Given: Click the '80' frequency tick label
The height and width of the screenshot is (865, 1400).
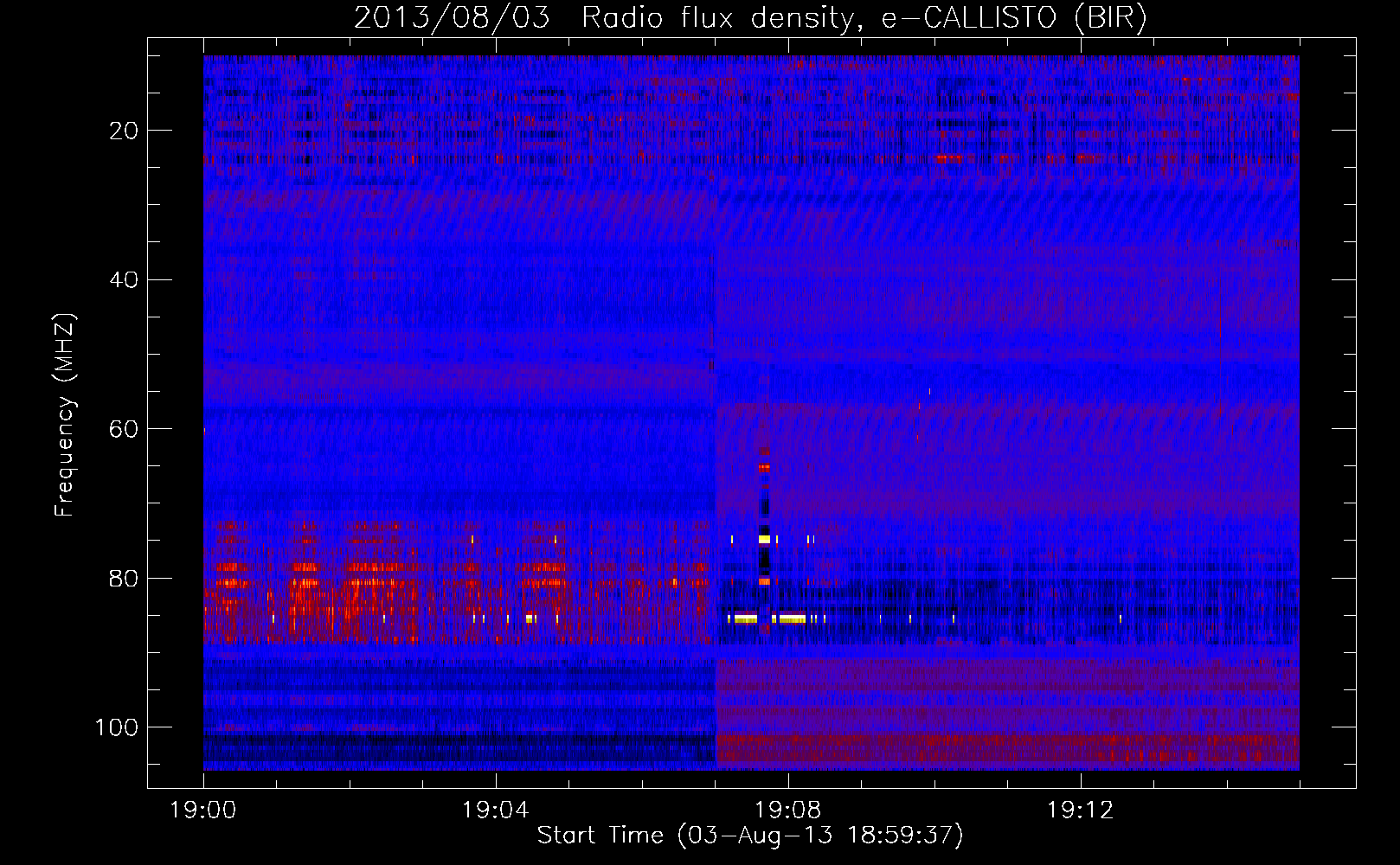Looking at the screenshot, I should [x=125, y=578].
